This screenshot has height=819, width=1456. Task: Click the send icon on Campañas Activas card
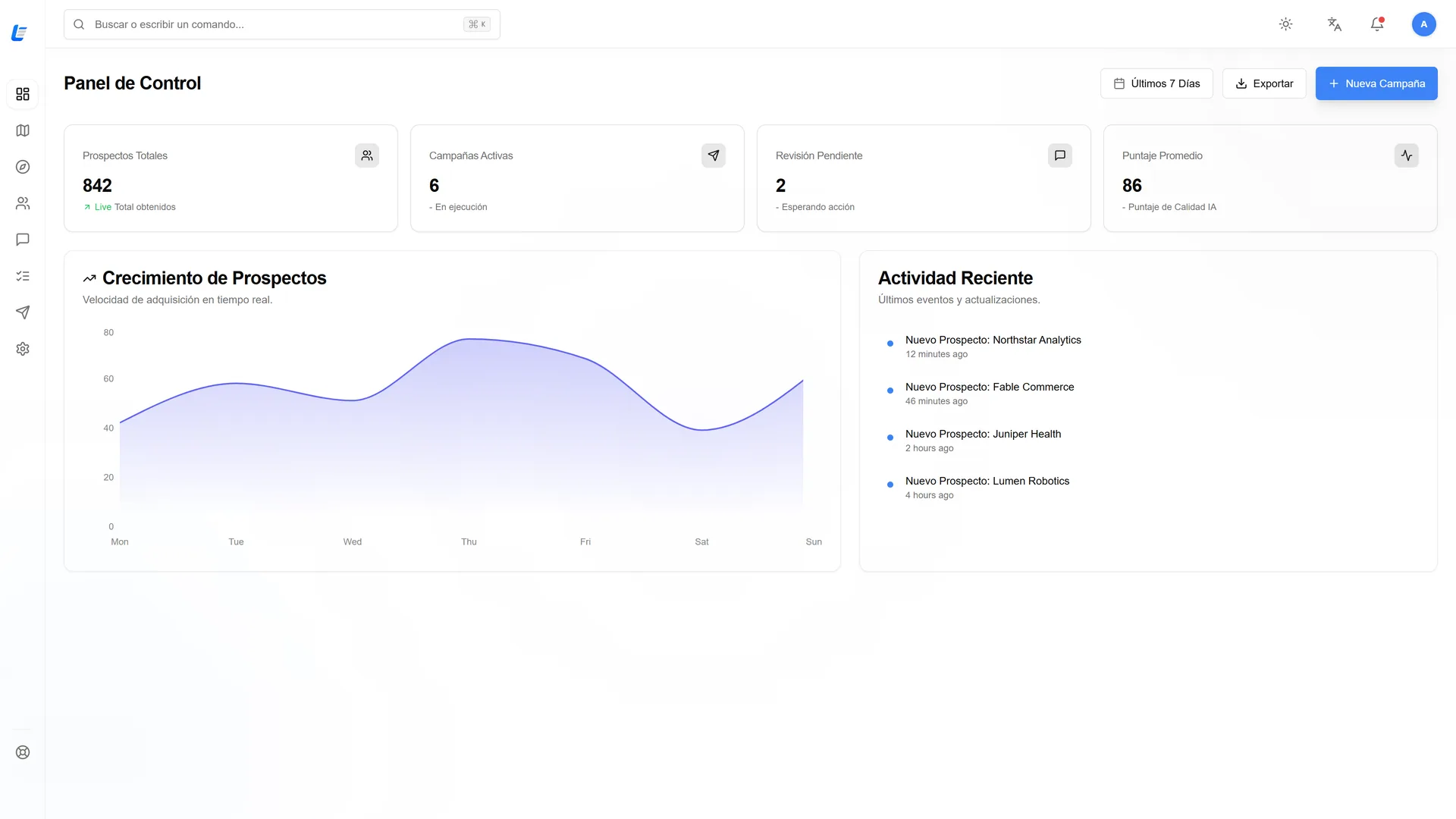[x=714, y=155]
